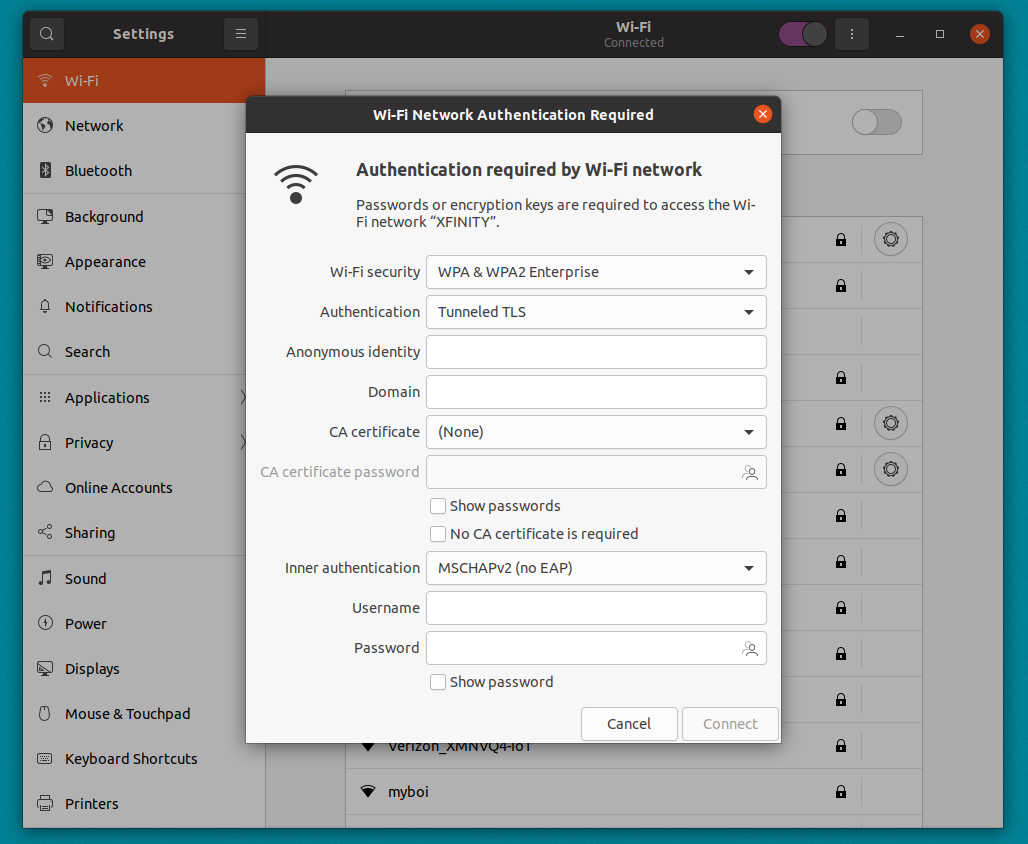Viewport: 1028px width, 844px height.
Task: Tick No CA certificate is required
Action: [438, 534]
